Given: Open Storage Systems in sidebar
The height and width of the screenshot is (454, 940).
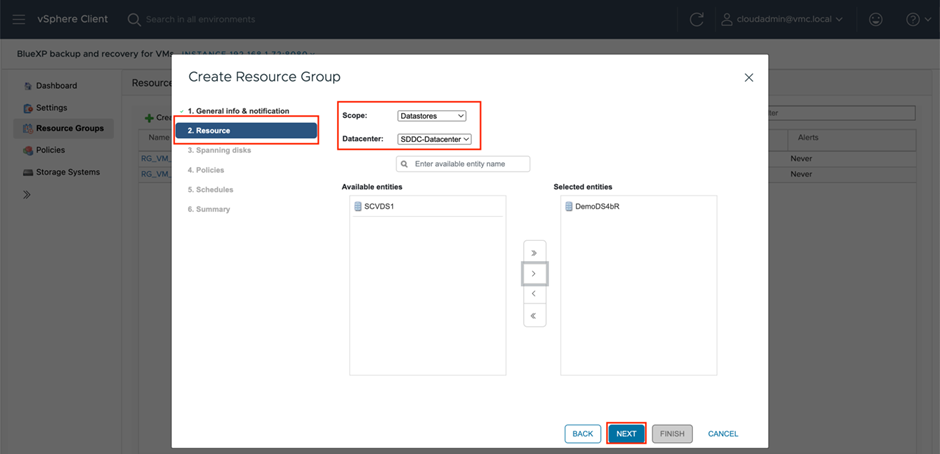Looking at the screenshot, I should pos(67,172).
